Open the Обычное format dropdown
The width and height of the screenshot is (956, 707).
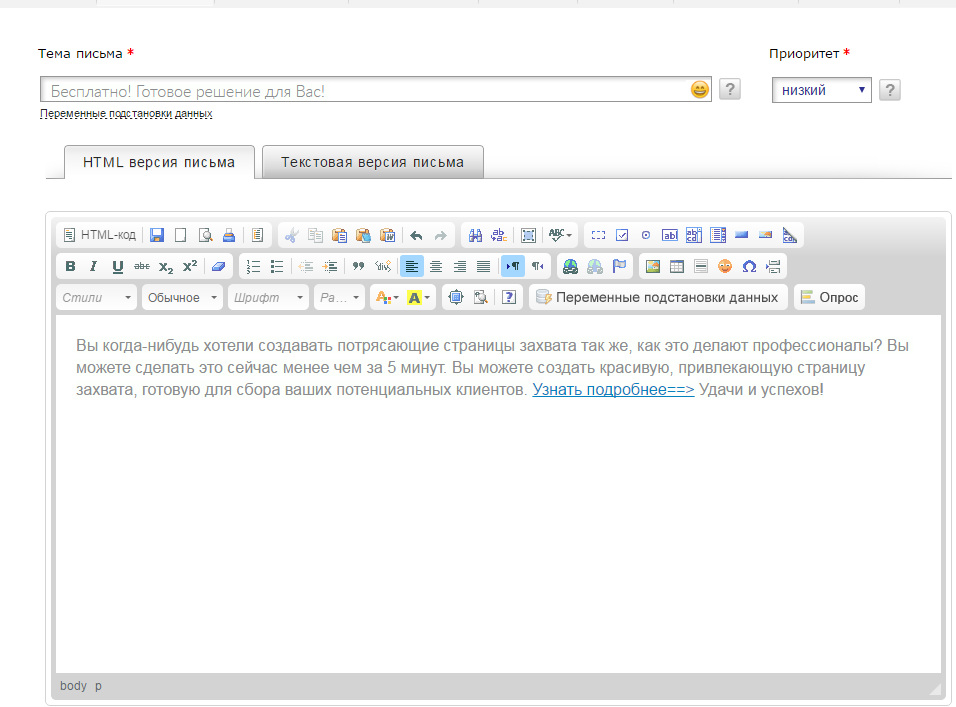(x=182, y=297)
